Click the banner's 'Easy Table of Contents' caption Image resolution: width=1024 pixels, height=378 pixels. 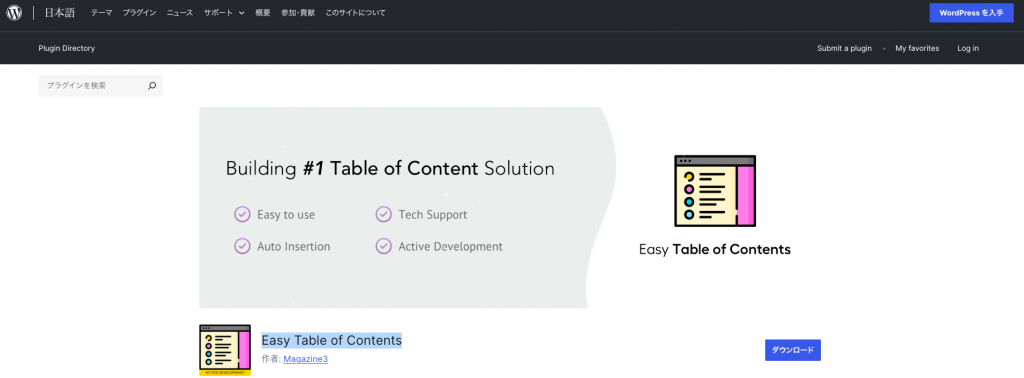[714, 249]
